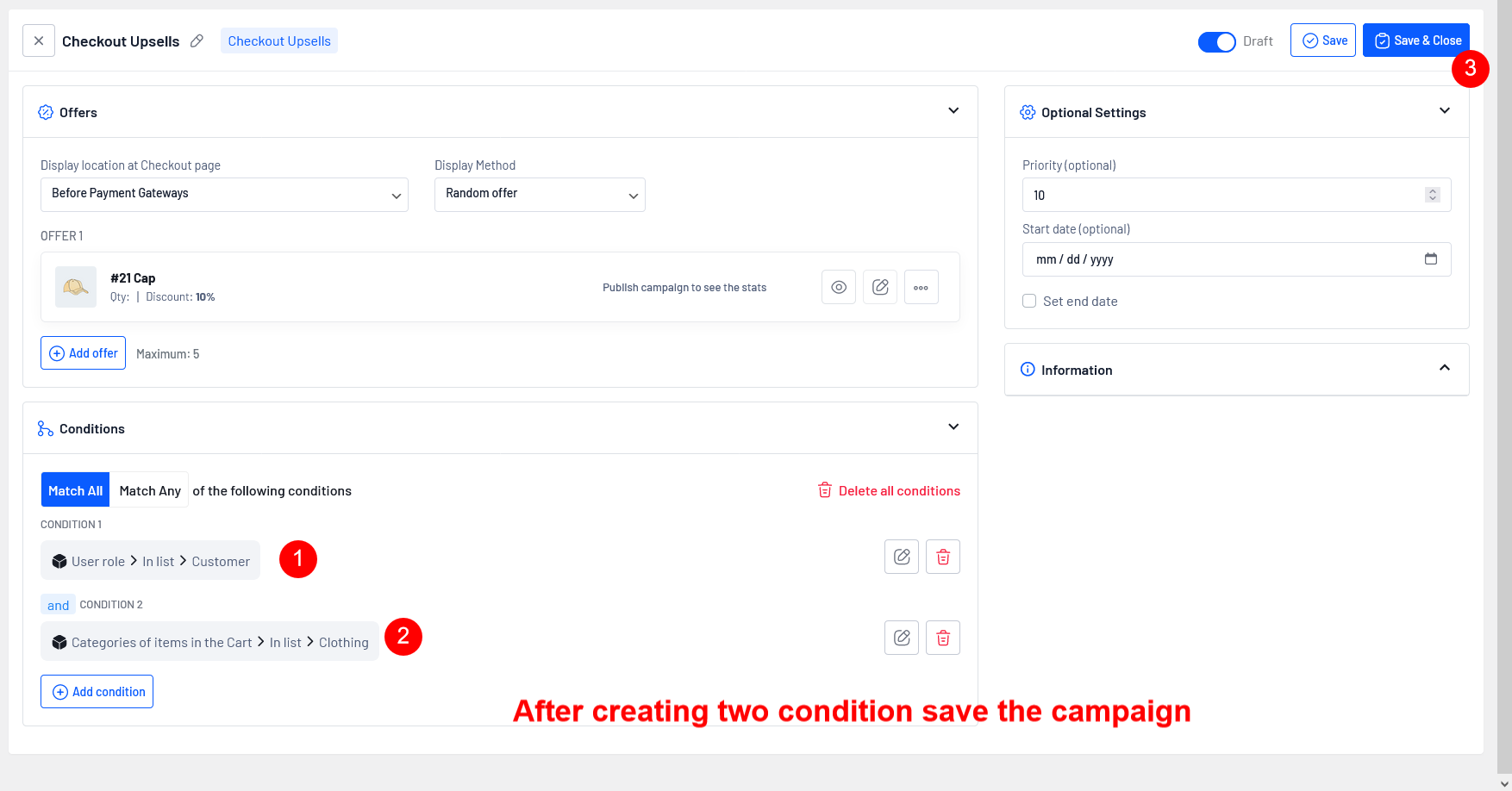Edit the Categories of items condition
The image size is (1512, 791).
point(902,638)
